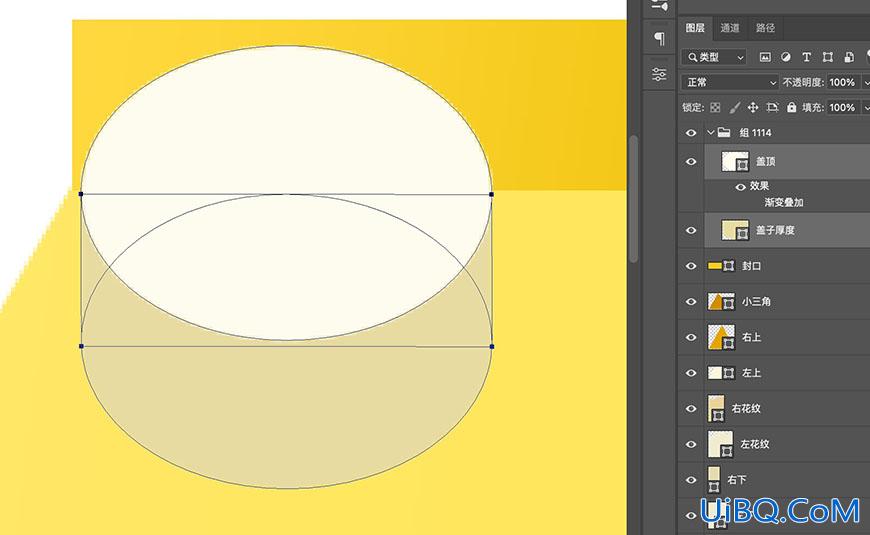Open the 不透明度 slider dropdown arrow
Image resolution: width=870 pixels, height=535 pixels.
(x=866, y=83)
